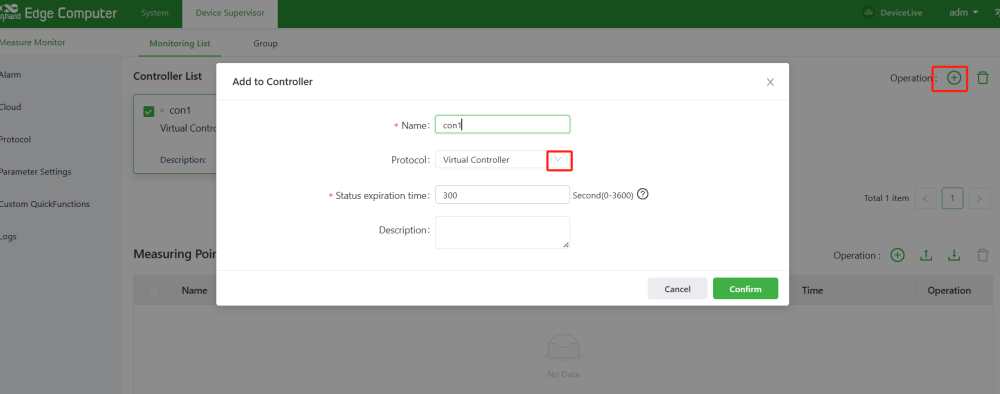Click the Total 1 item text

(886, 198)
